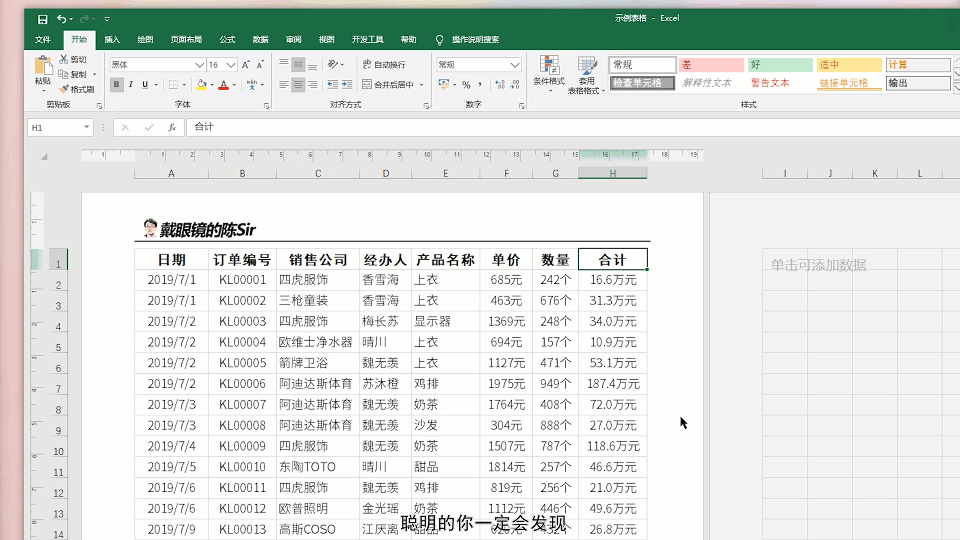The image size is (960, 540).
Task: Click the increase indent icon
Action: click(347, 84)
